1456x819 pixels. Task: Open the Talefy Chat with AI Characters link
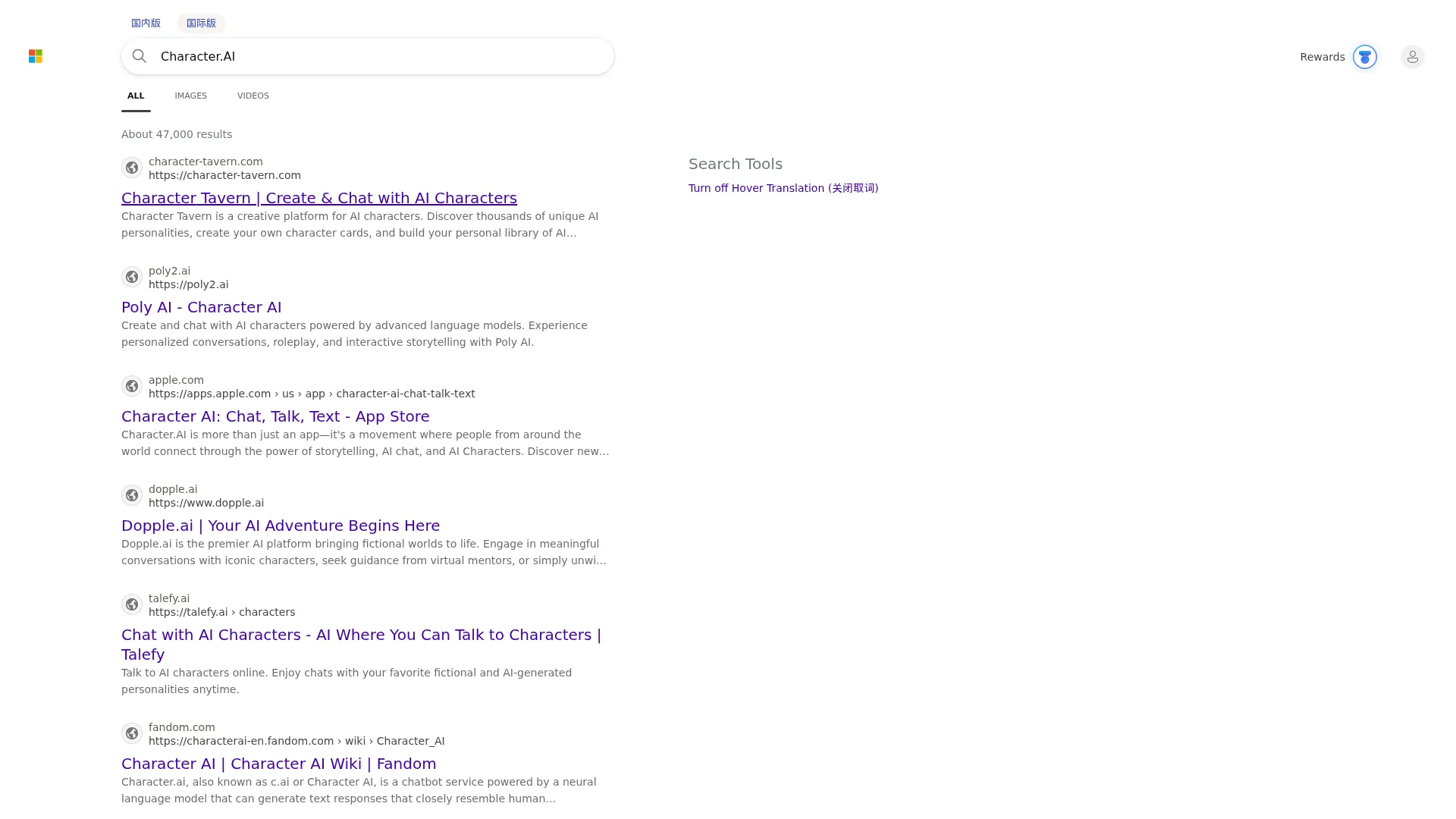362,645
